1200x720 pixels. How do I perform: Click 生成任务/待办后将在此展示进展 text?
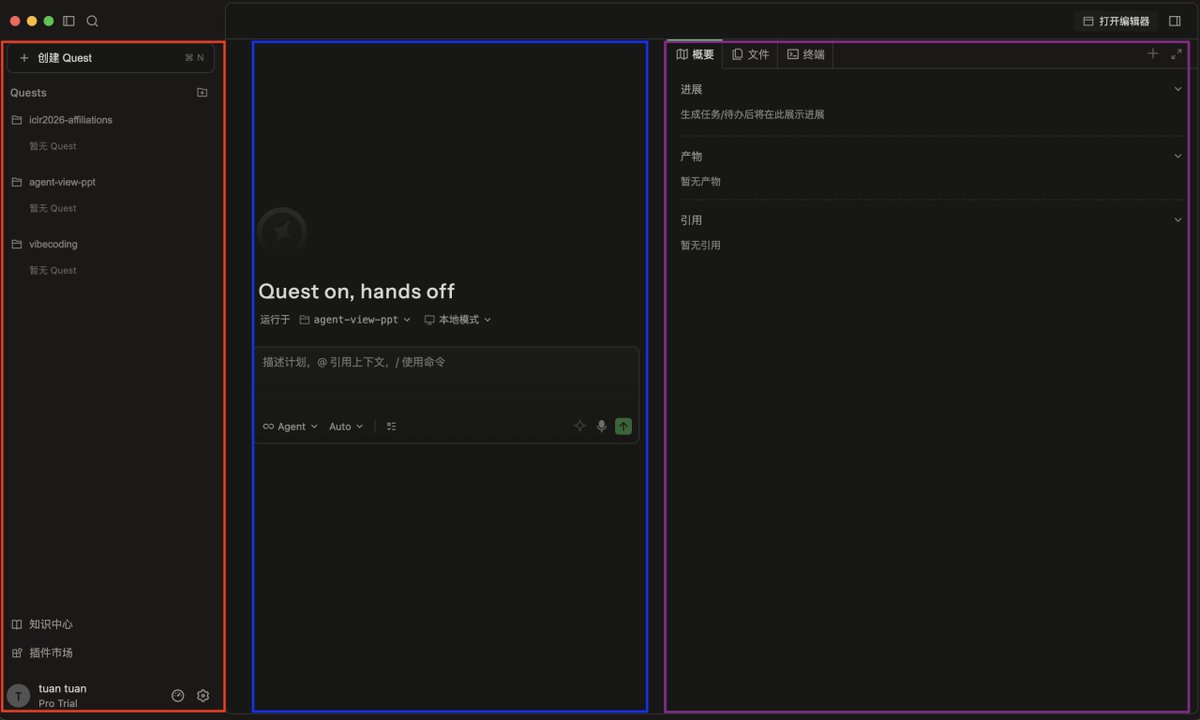pyautogui.click(x=752, y=114)
